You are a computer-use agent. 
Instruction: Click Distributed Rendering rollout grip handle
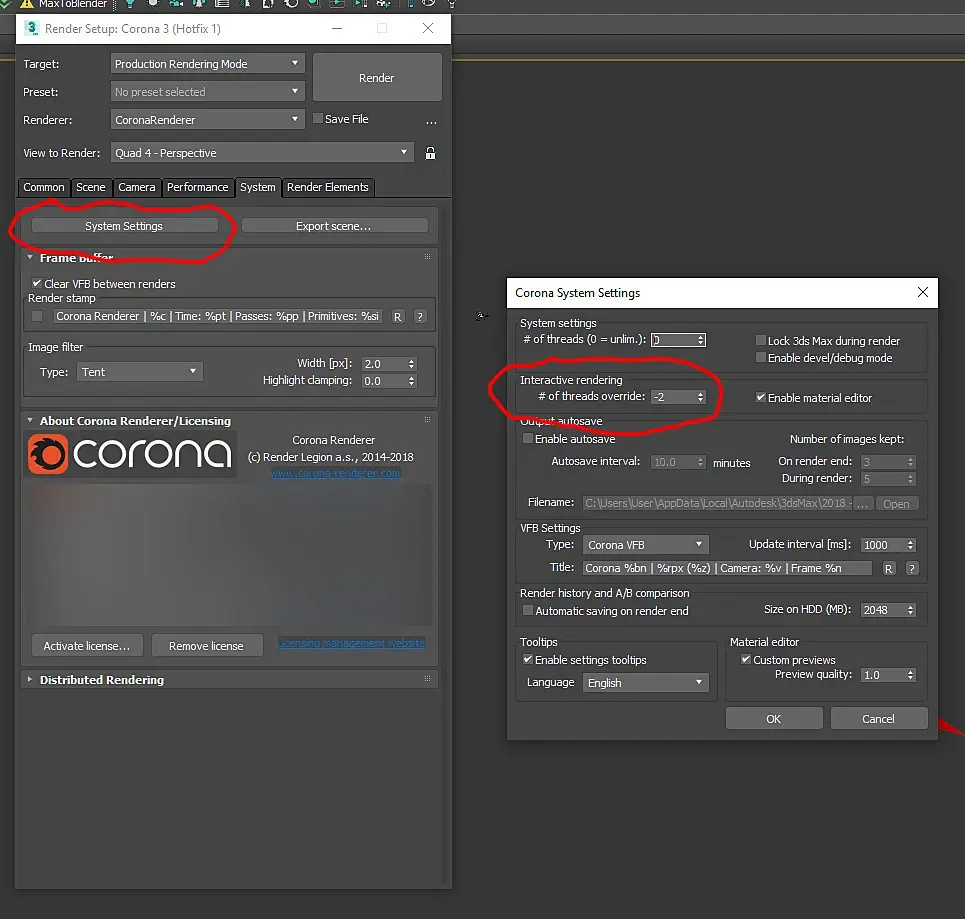pyautogui.click(x=427, y=679)
